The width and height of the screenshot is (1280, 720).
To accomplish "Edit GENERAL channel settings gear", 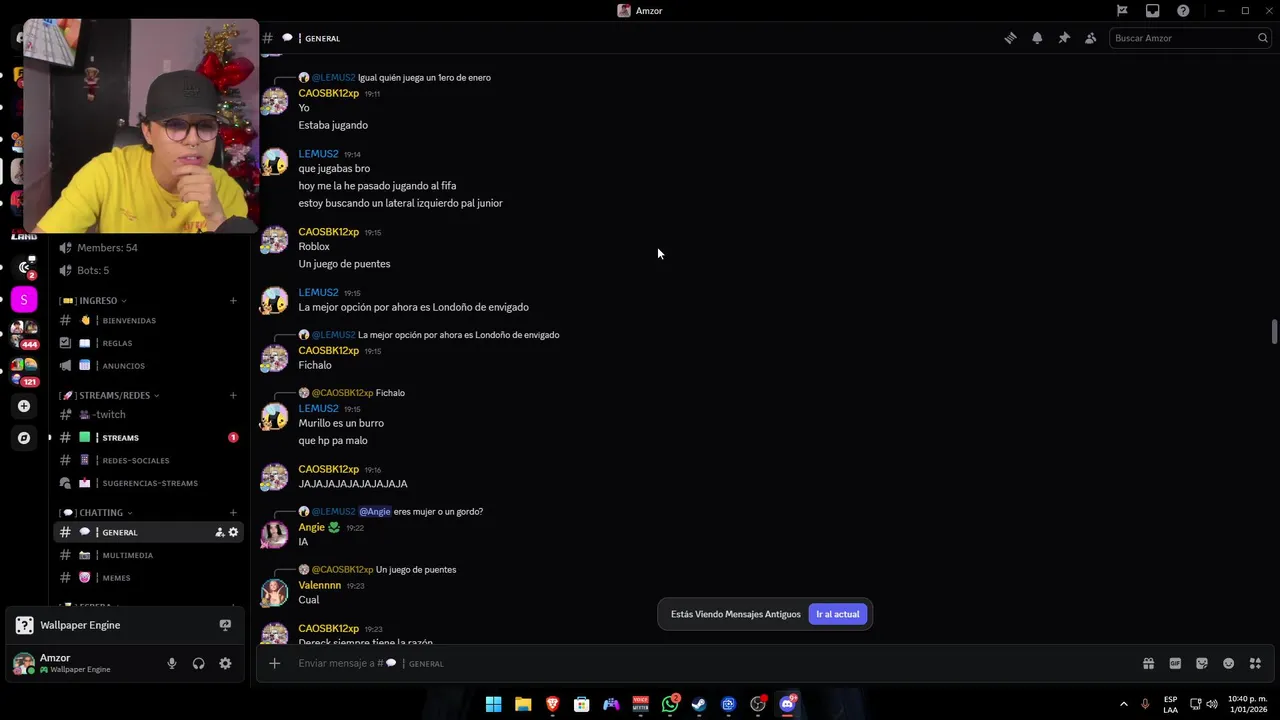I will (233, 532).
